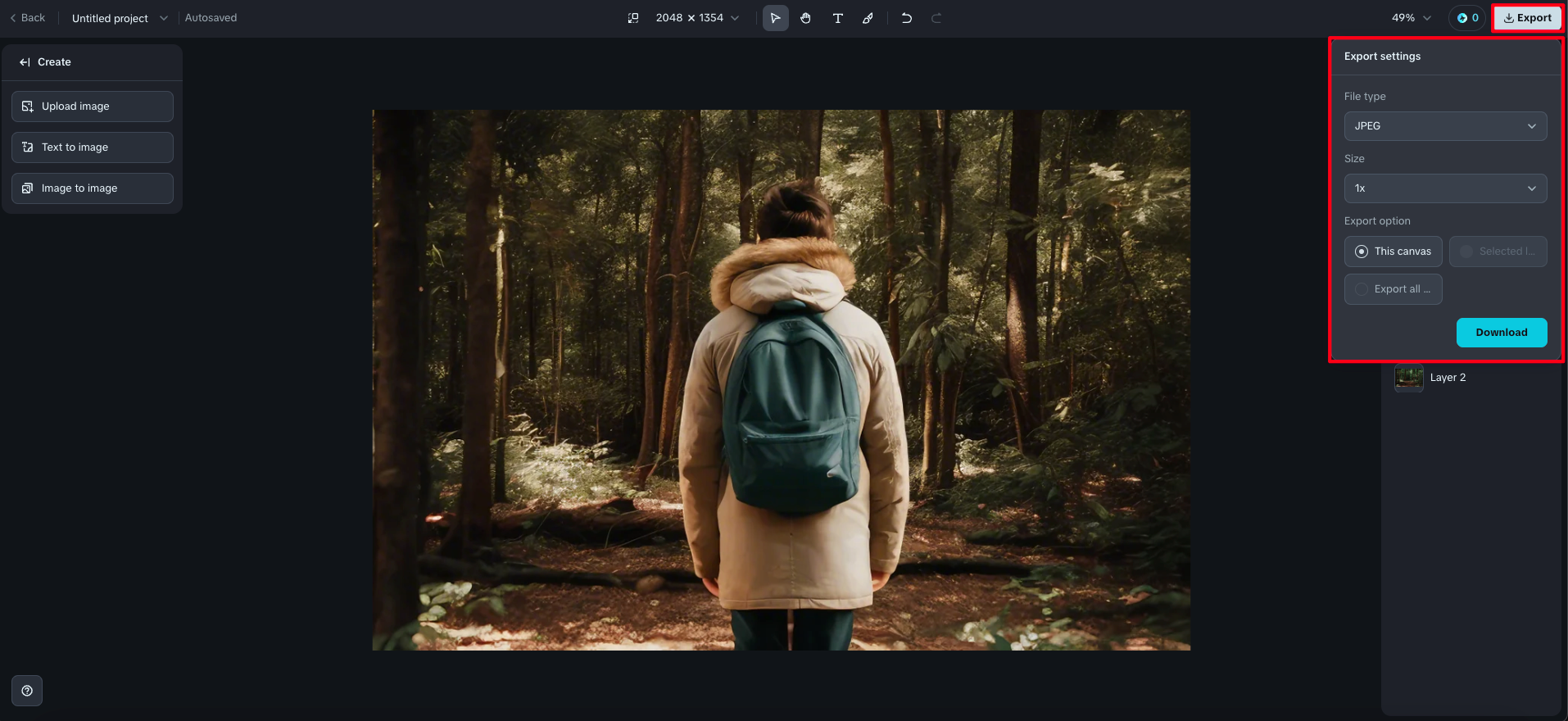Screen dimensions: 1568x721
Task: Collapse the Create panel arrow icon
Action: click(25, 62)
